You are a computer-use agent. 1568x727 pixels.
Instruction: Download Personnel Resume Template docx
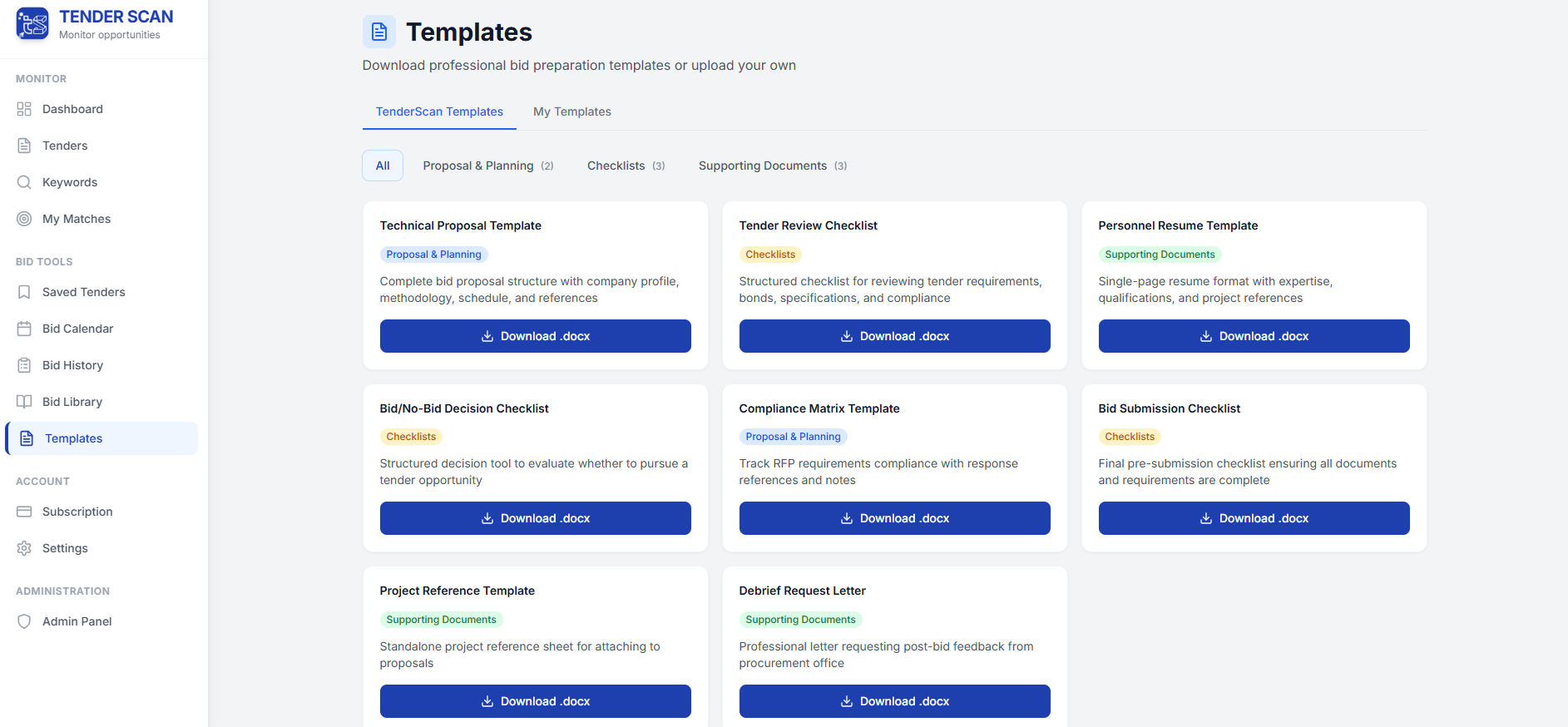[x=1254, y=336]
